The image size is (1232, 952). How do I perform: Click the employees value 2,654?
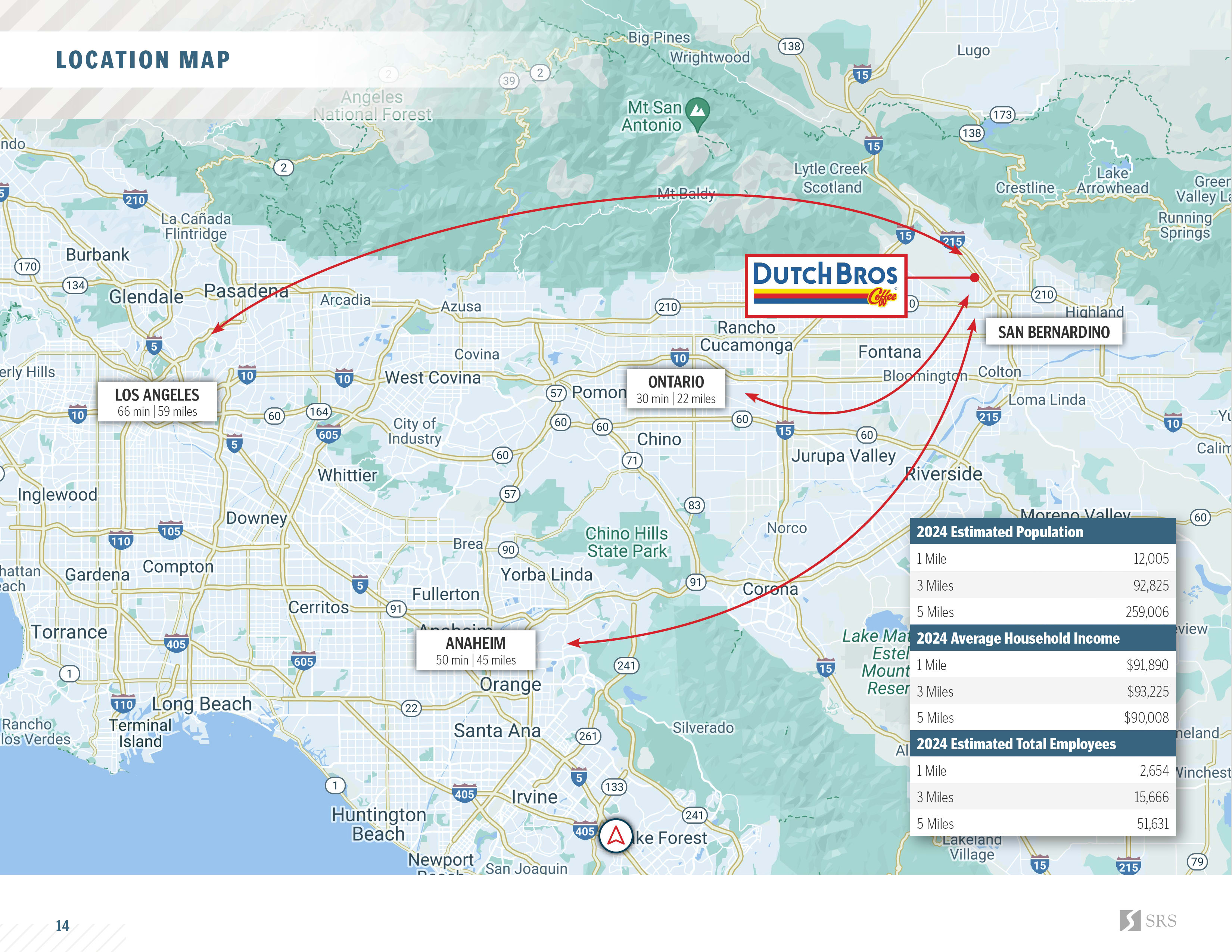pos(1154,771)
